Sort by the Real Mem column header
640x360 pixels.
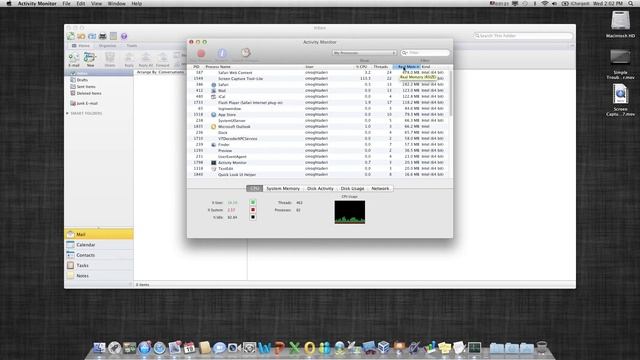[x=407, y=67]
